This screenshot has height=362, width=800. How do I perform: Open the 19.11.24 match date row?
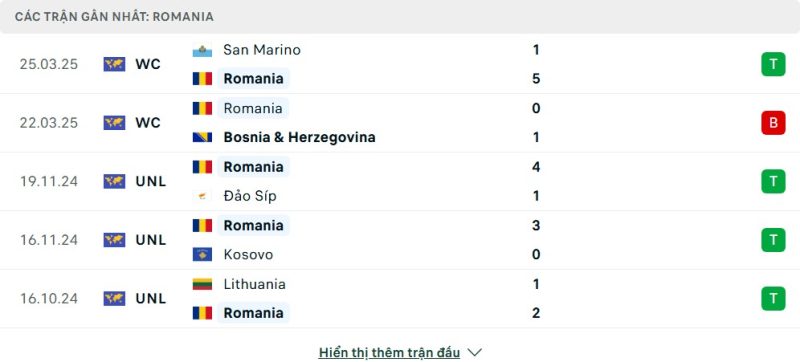[400, 182]
